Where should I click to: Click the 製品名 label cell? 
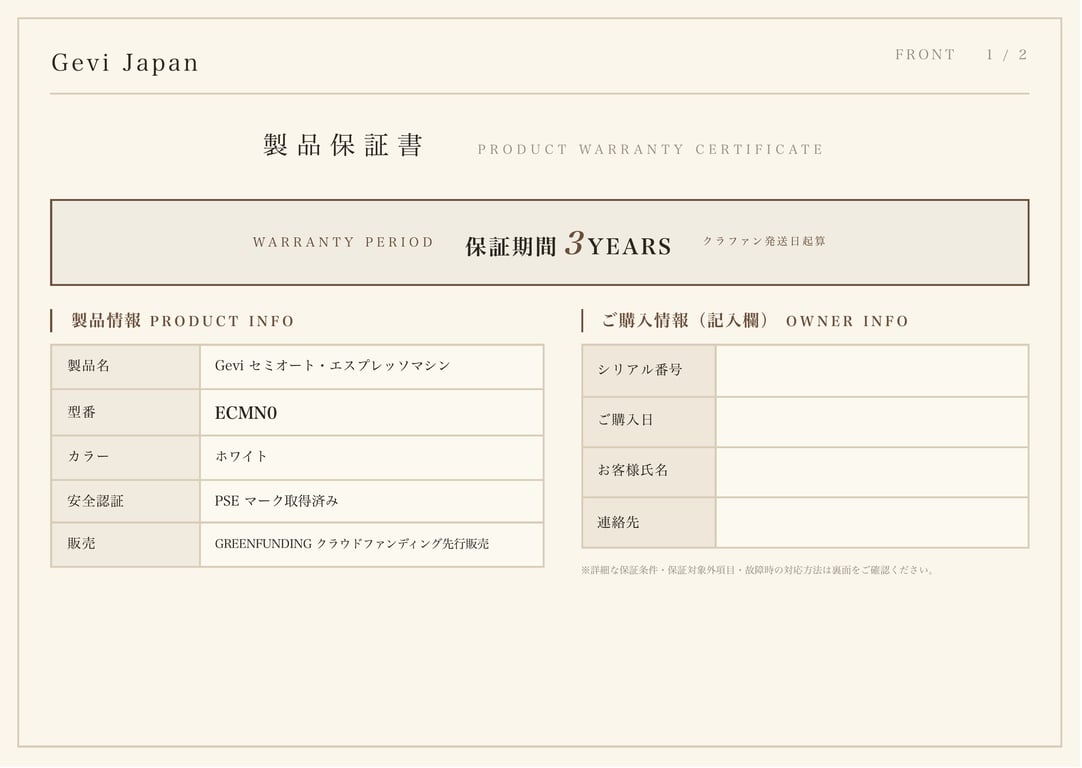pos(126,366)
